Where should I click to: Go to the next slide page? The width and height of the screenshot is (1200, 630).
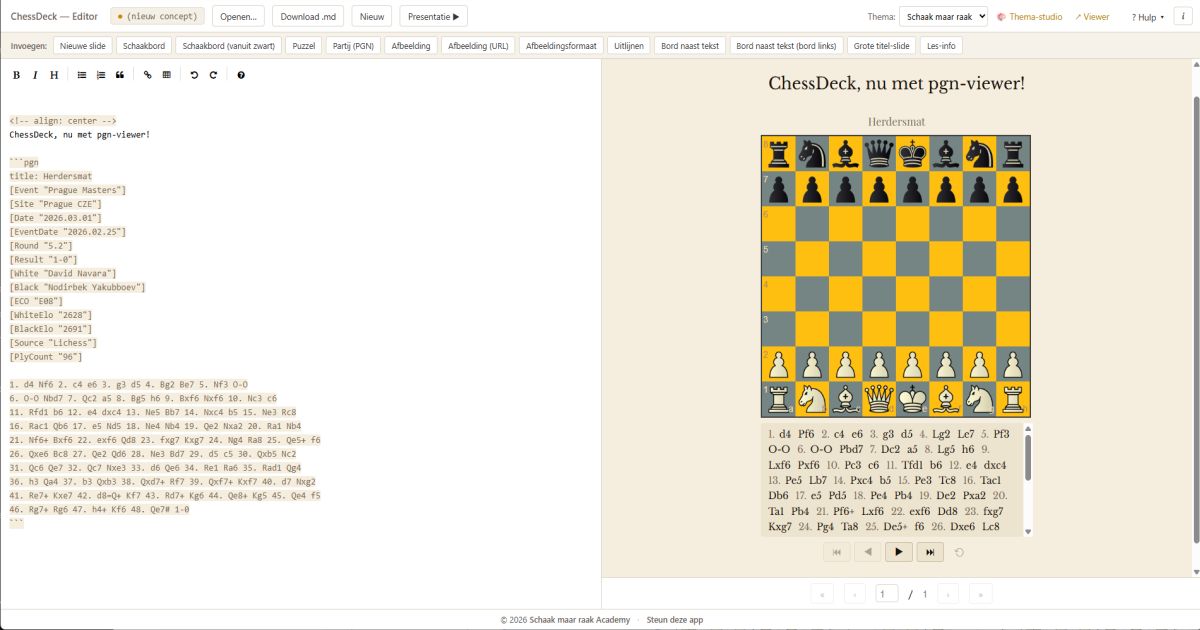(x=948, y=594)
